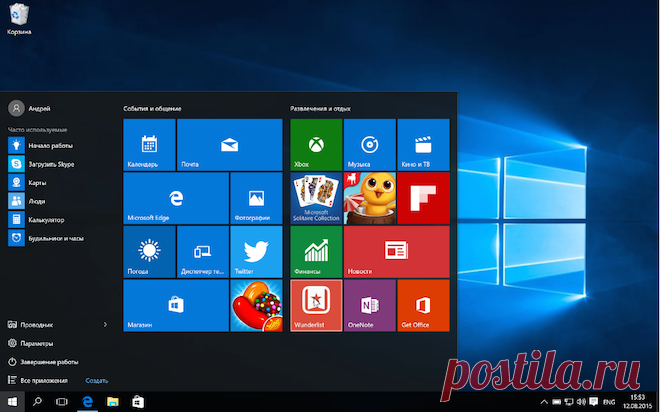Open the Get Office tile
This screenshot has width=660, height=412.
pos(423,306)
